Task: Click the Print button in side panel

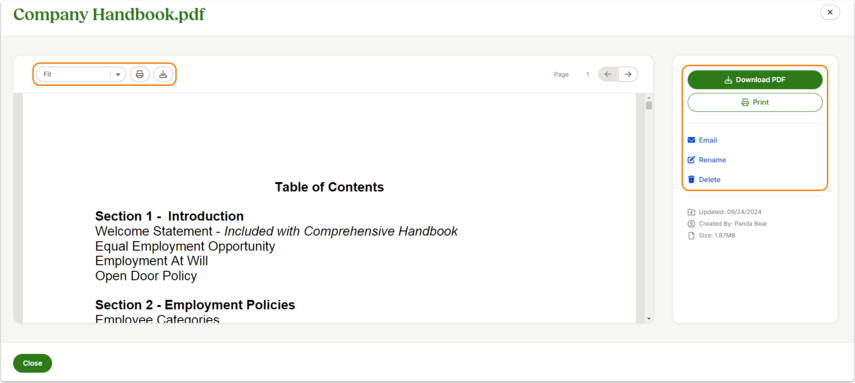Action: [755, 103]
